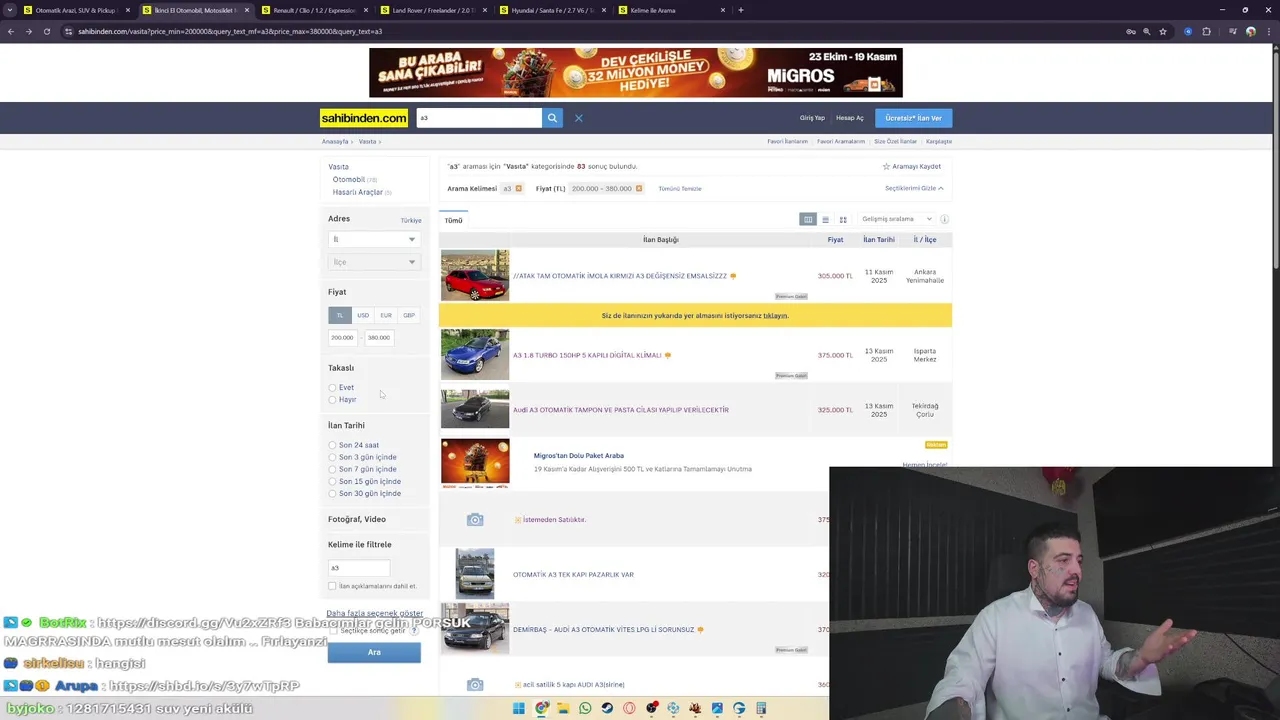Select 'Son 15 gün içinde' option
The height and width of the screenshot is (720, 1280).
(x=332, y=481)
